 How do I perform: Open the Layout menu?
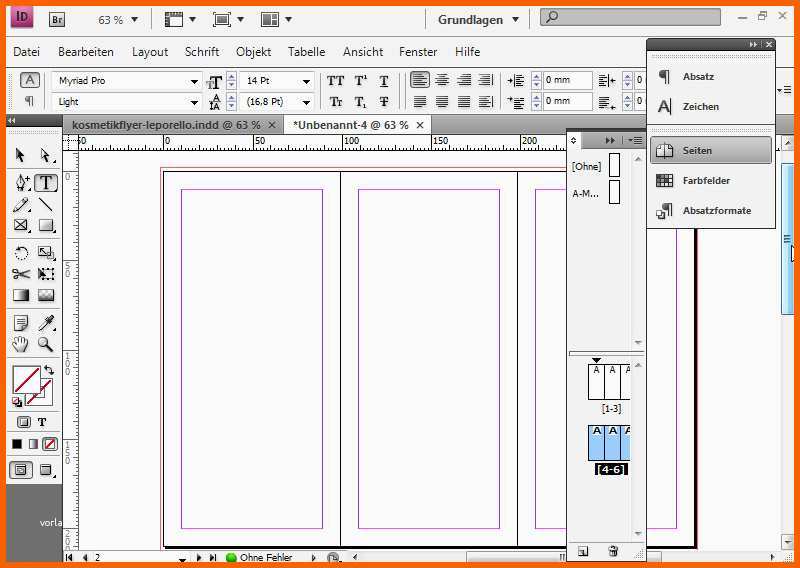(x=150, y=52)
